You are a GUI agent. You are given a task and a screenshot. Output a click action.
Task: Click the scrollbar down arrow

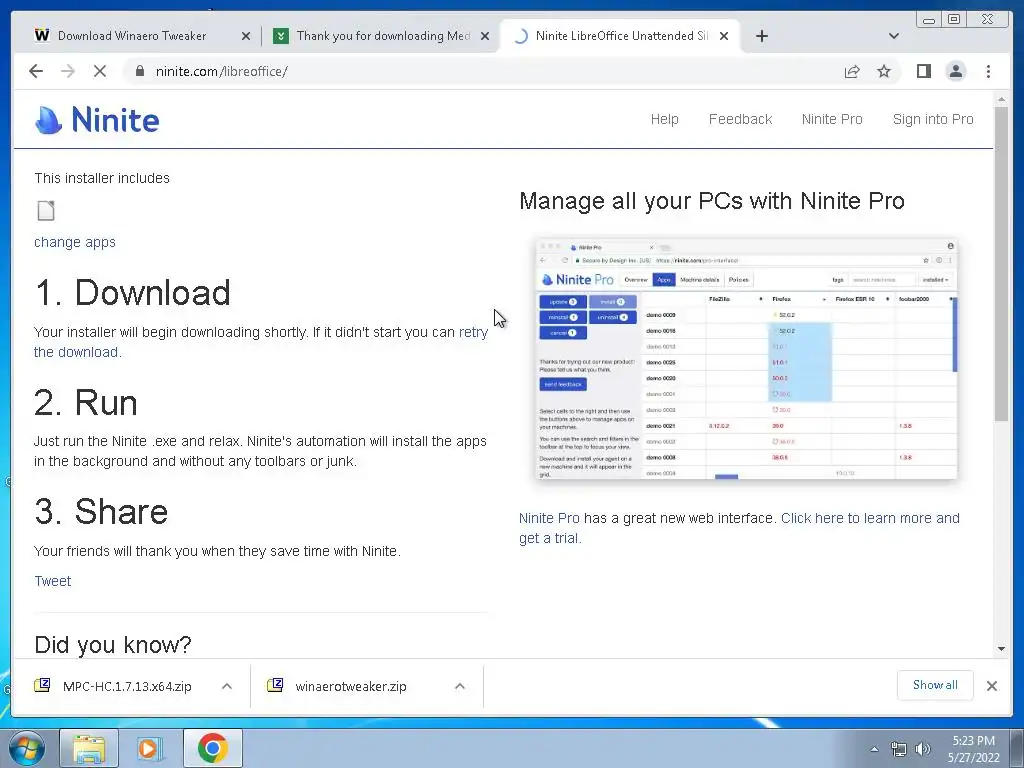[1001, 648]
